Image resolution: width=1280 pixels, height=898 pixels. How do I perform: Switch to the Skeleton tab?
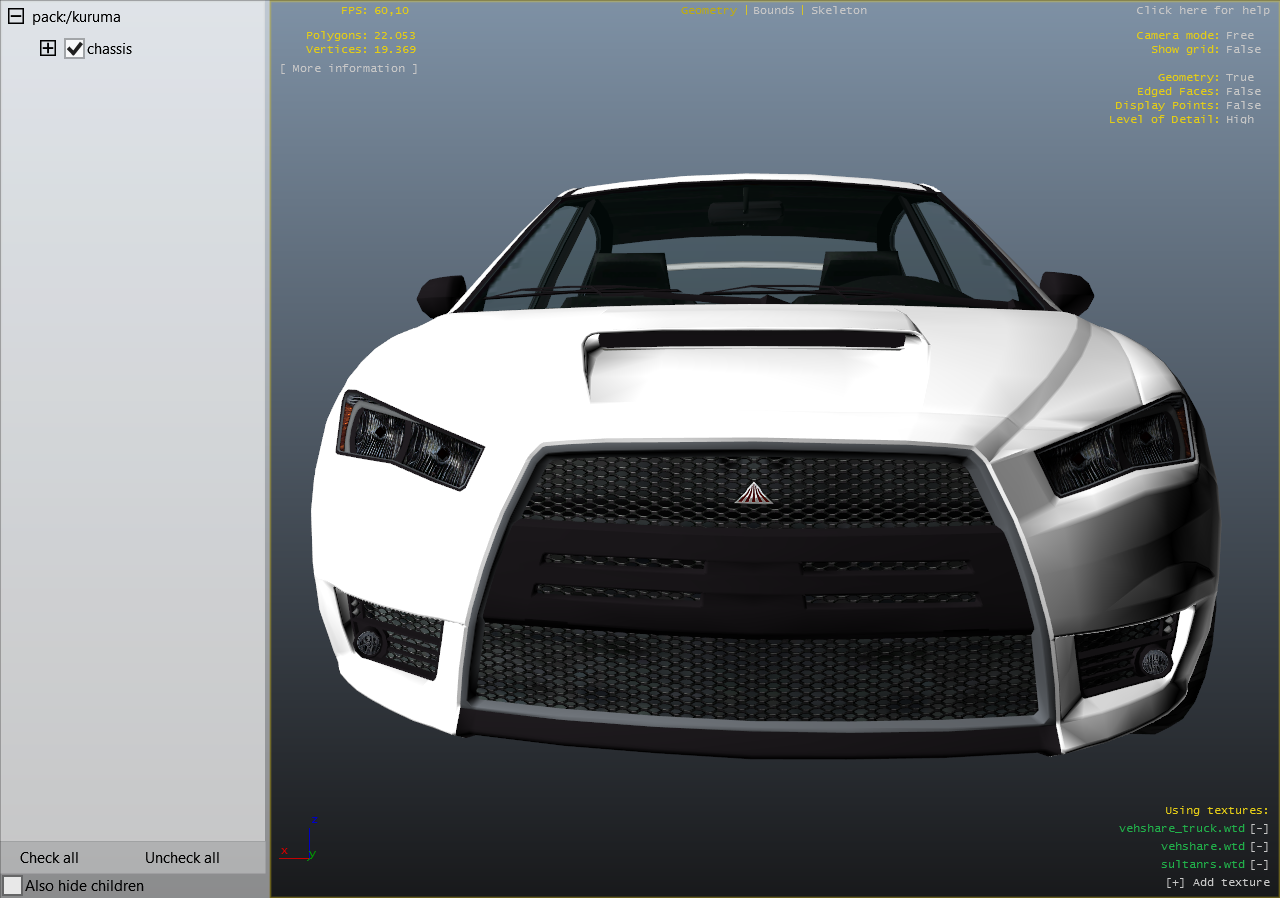[x=839, y=10]
